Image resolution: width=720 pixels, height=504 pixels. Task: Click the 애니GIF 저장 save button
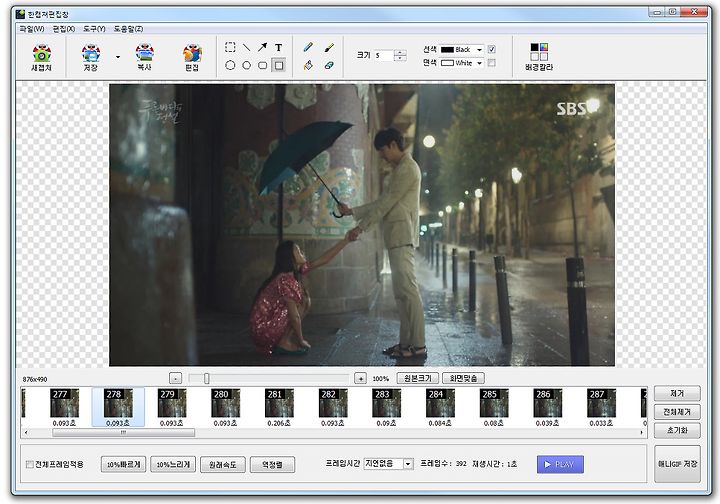click(x=677, y=464)
